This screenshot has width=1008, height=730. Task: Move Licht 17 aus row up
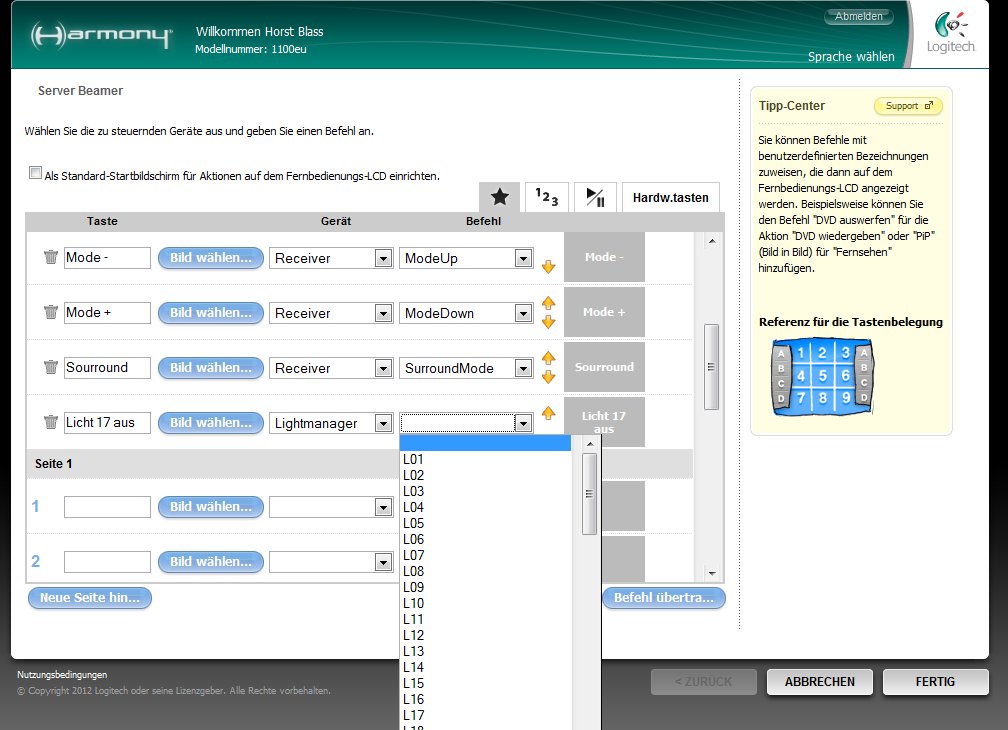[x=548, y=413]
